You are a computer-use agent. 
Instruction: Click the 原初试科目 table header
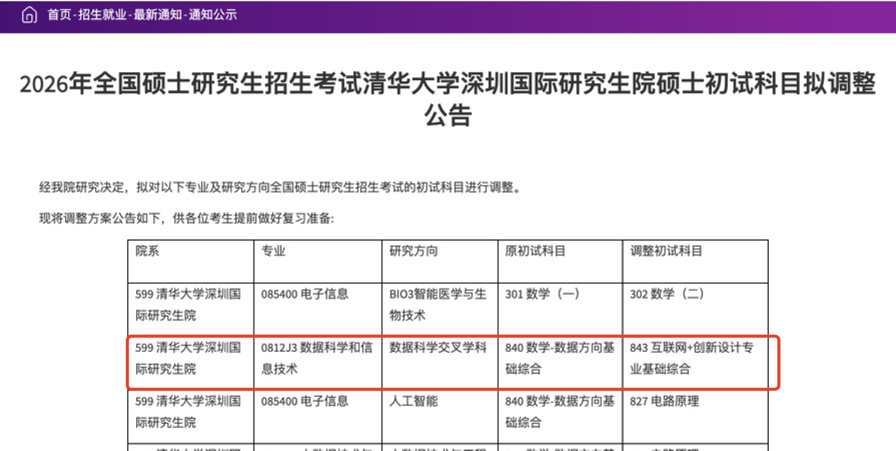point(560,261)
